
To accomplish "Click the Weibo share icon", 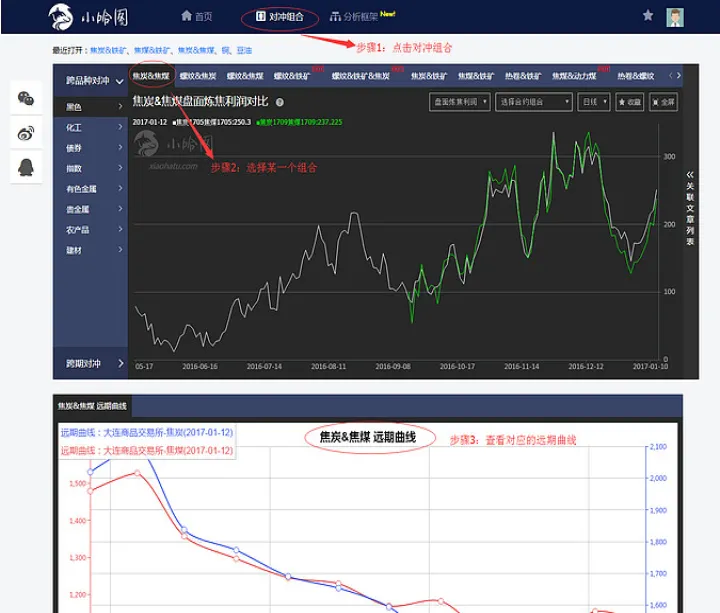I will point(26,132).
